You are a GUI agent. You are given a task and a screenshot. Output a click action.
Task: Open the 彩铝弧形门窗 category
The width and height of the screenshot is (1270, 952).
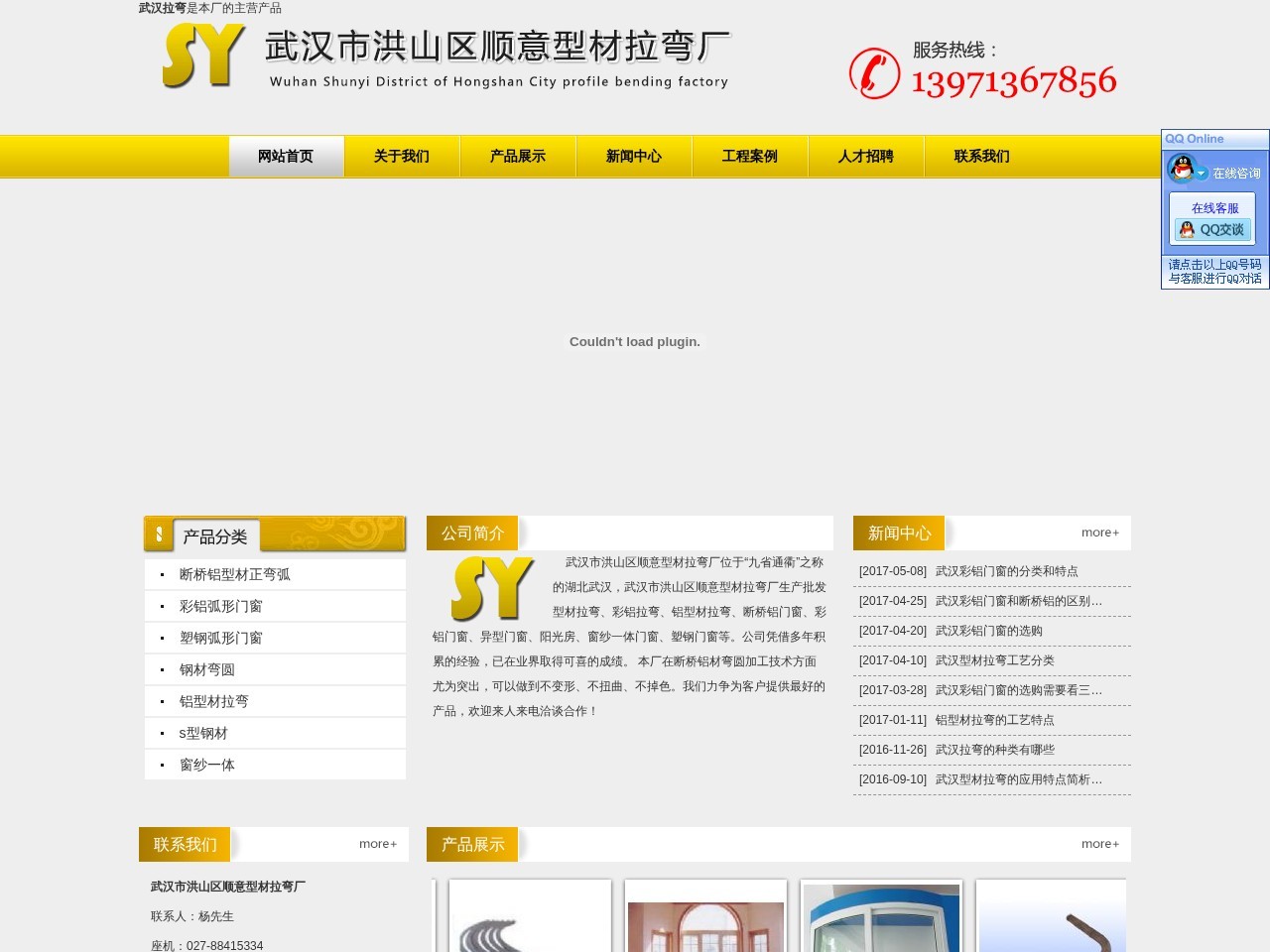pyautogui.click(x=221, y=606)
